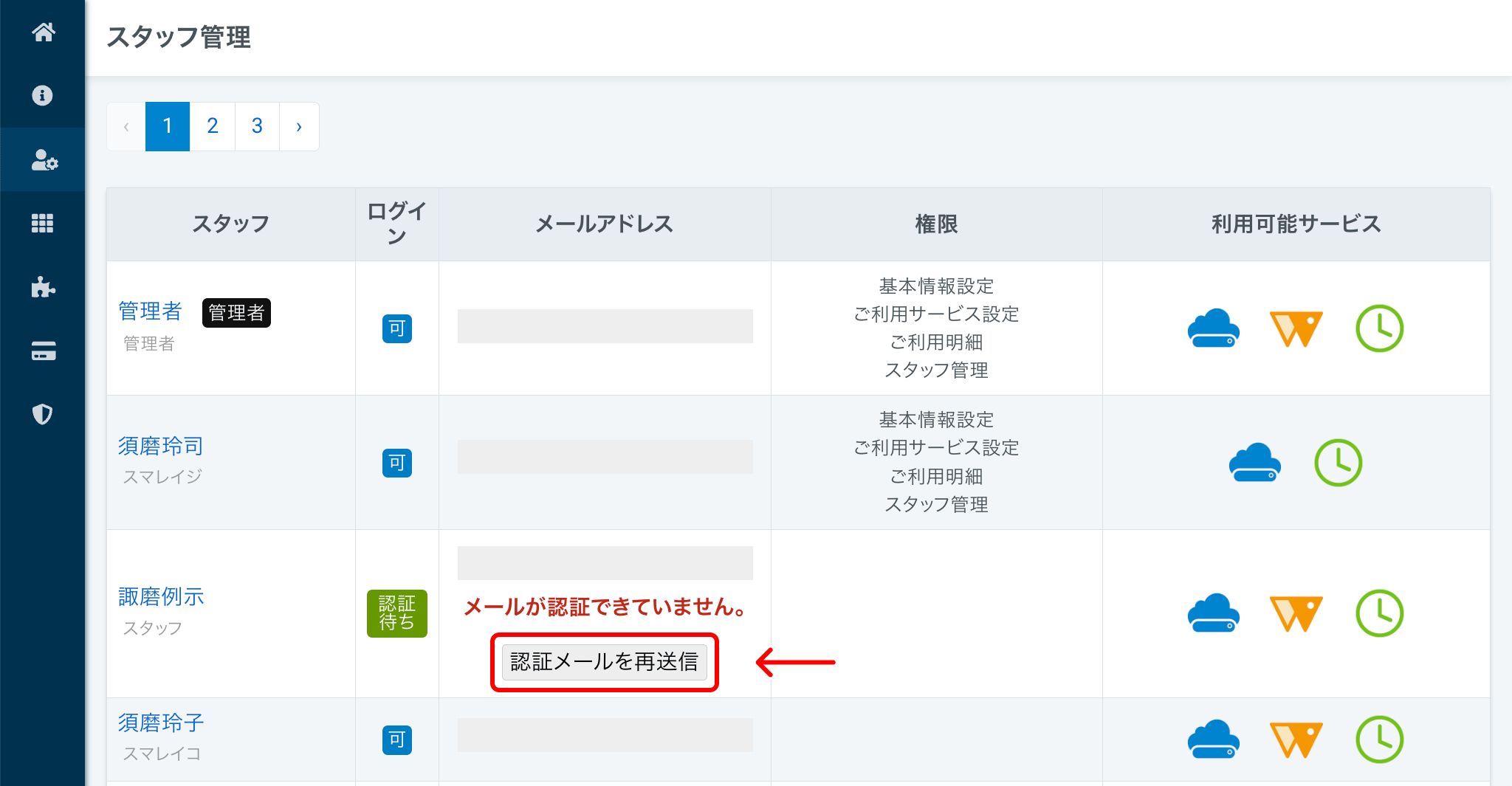Open staff profile link 諏磨例示
1512x786 pixels.
(161, 596)
